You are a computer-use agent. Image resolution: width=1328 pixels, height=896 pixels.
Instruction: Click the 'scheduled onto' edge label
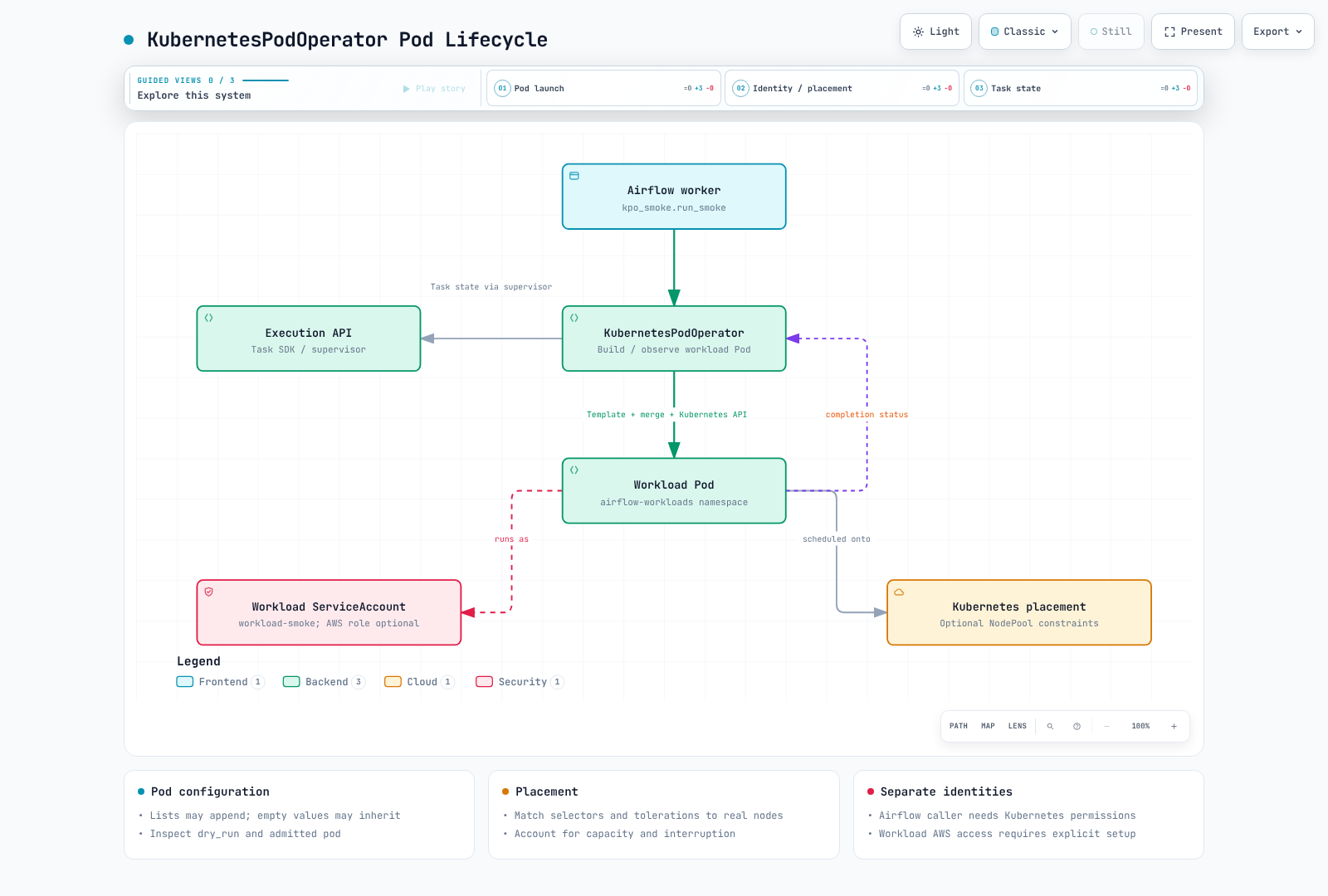pyautogui.click(x=837, y=539)
